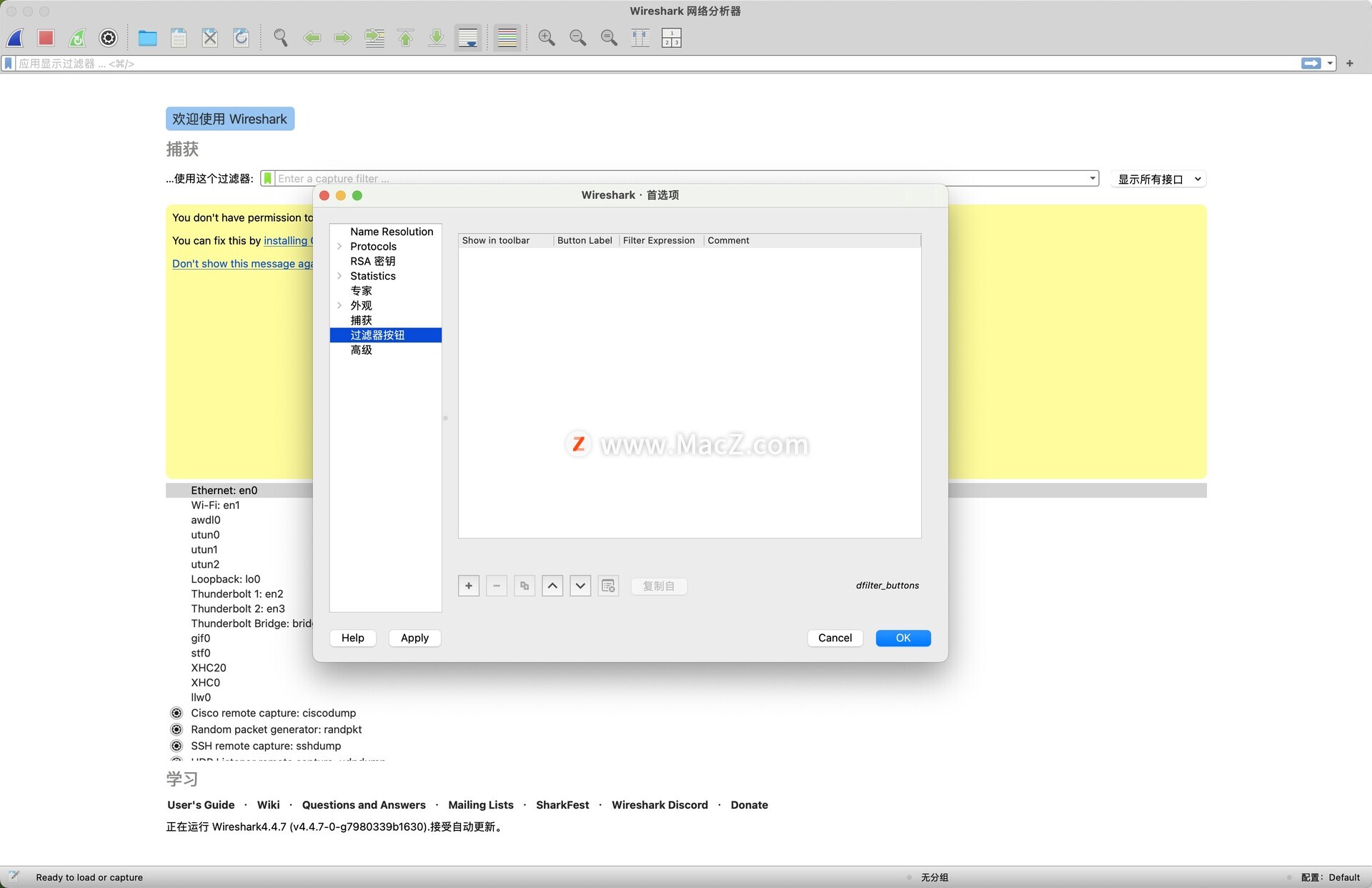Click capture file properties status icon
1372x888 pixels.
pyautogui.click(x=13, y=877)
